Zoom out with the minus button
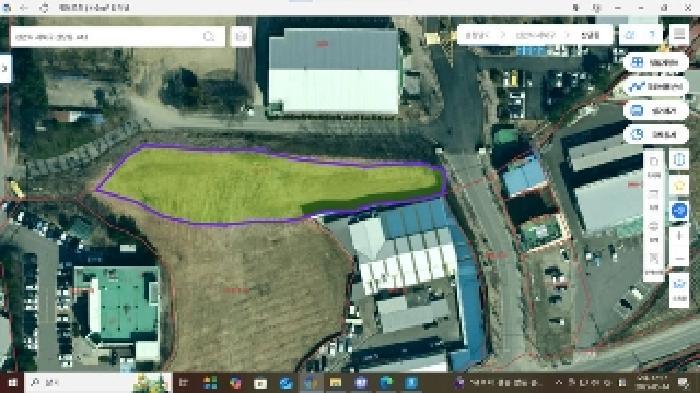The width and height of the screenshot is (700, 393). [679, 259]
